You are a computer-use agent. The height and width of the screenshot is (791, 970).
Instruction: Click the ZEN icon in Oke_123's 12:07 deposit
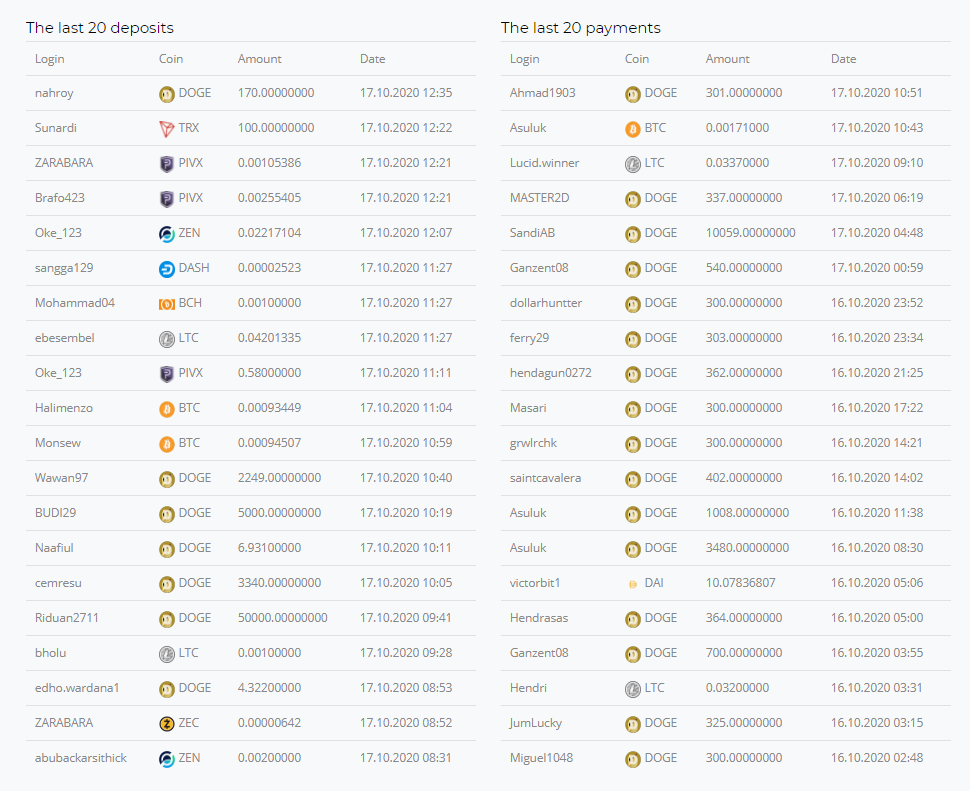[x=166, y=234]
